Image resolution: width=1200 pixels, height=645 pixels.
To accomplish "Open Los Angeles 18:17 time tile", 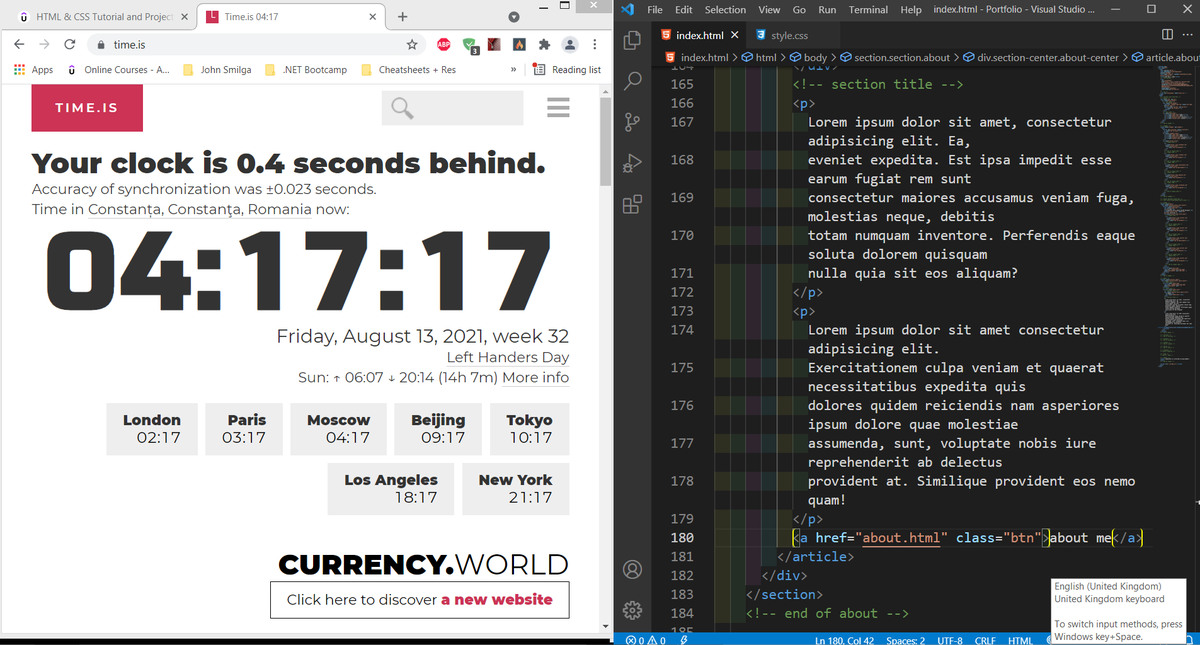I will click(391, 489).
